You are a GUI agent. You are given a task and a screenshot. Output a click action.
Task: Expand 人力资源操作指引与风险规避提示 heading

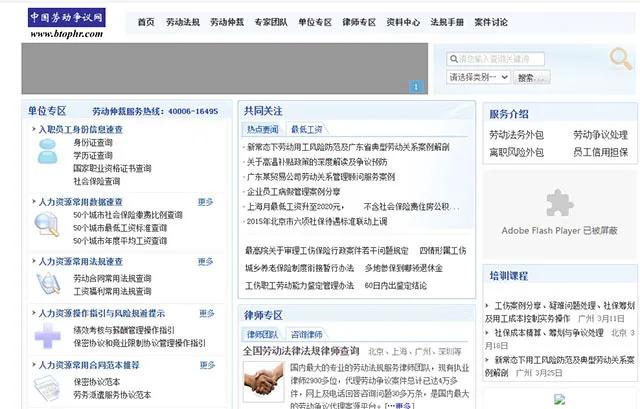pos(102,313)
